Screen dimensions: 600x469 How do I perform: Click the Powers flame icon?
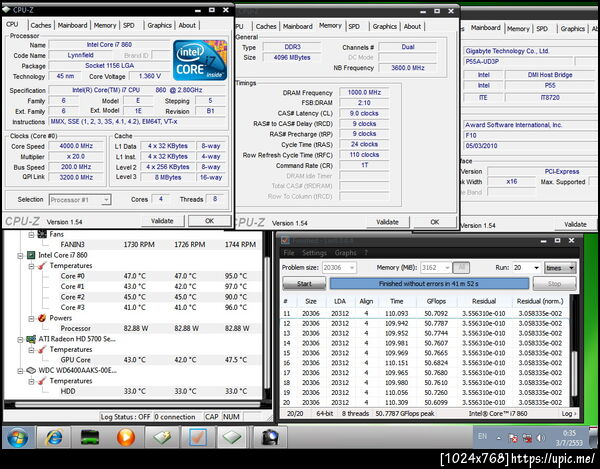pyautogui.click(x=42, y=318)
